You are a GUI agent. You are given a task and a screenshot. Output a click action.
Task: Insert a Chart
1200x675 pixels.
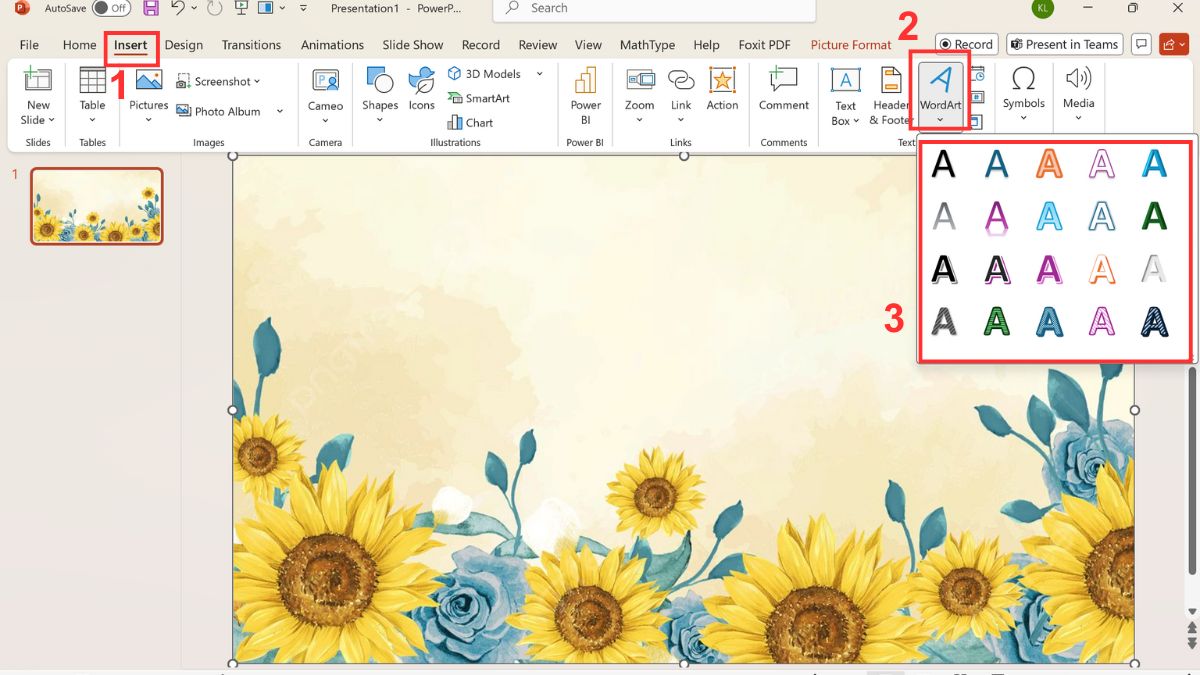click(x=471, y=122)
